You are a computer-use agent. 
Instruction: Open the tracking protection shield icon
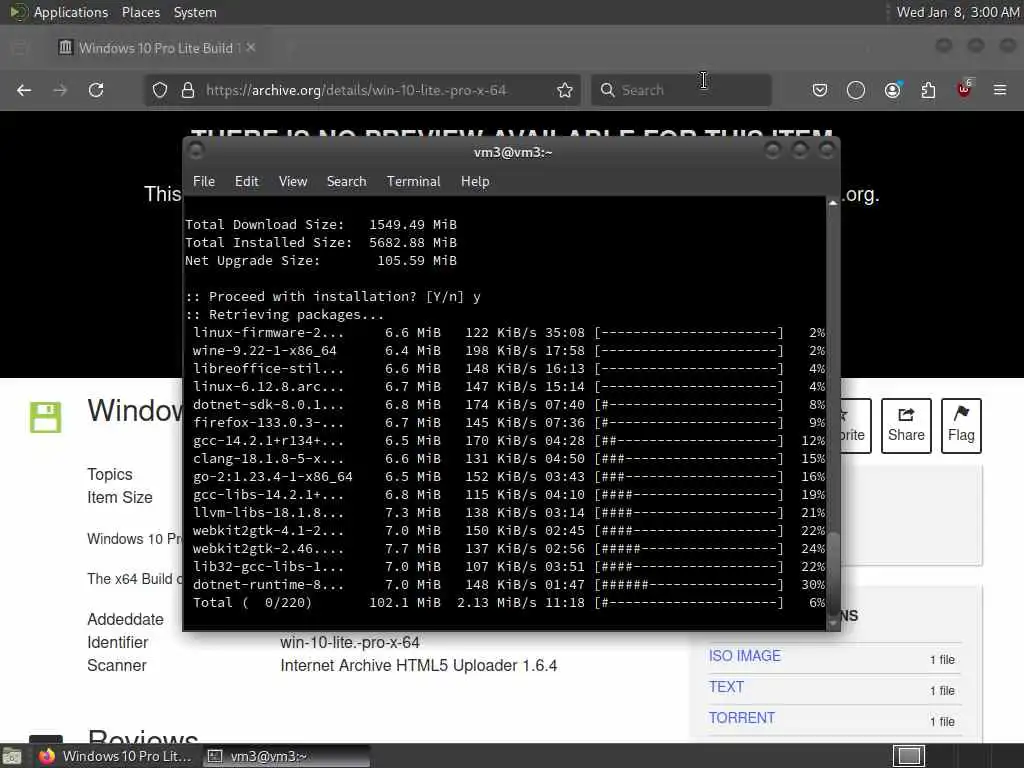click(x=159, y=90)
